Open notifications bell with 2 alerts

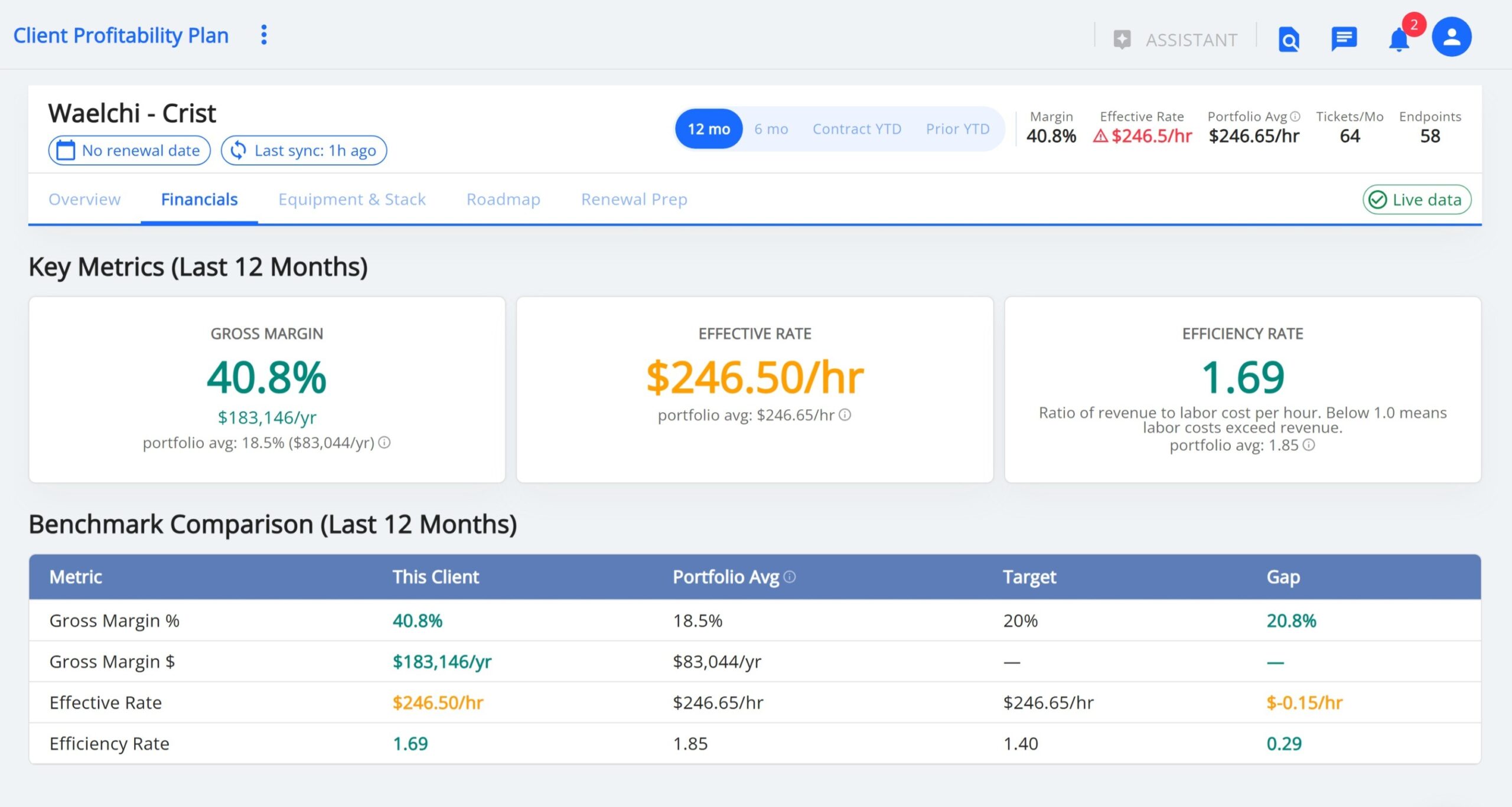[1399, 40]
